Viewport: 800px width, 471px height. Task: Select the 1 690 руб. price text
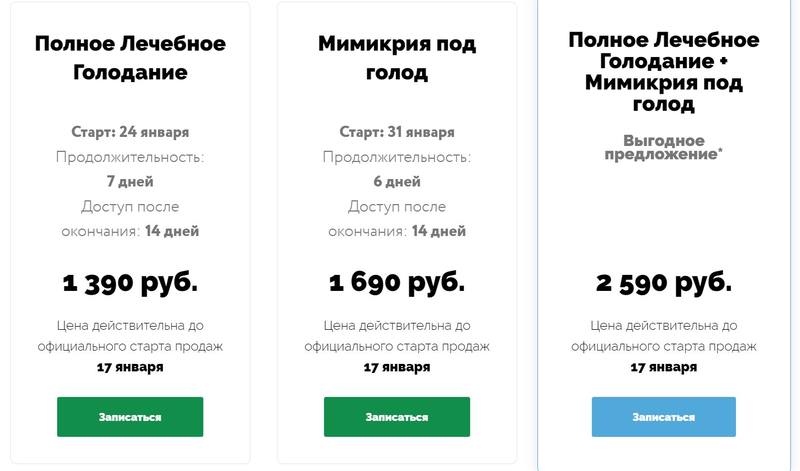point(397,283)
